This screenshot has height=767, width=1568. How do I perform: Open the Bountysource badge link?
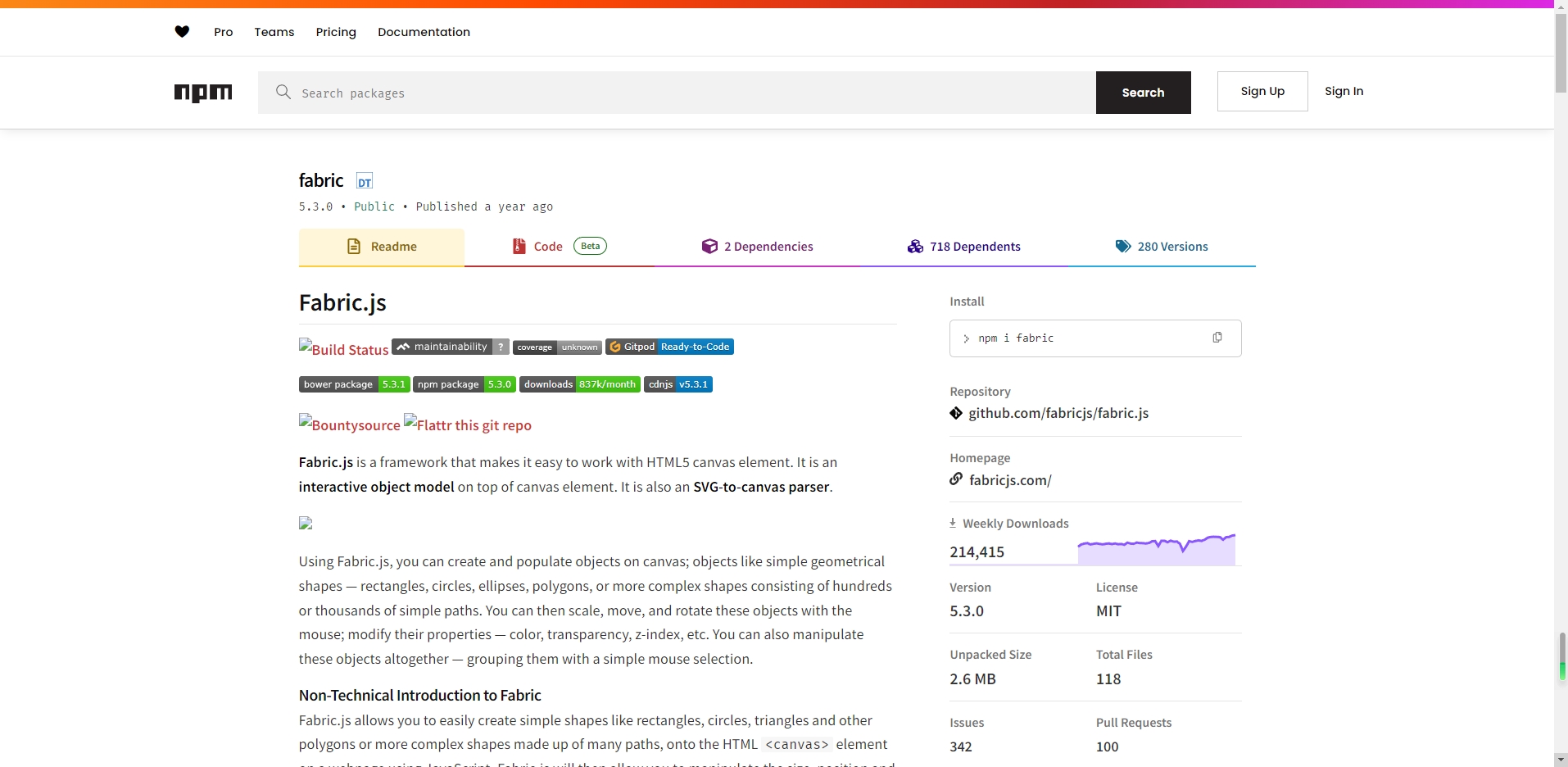350,424
